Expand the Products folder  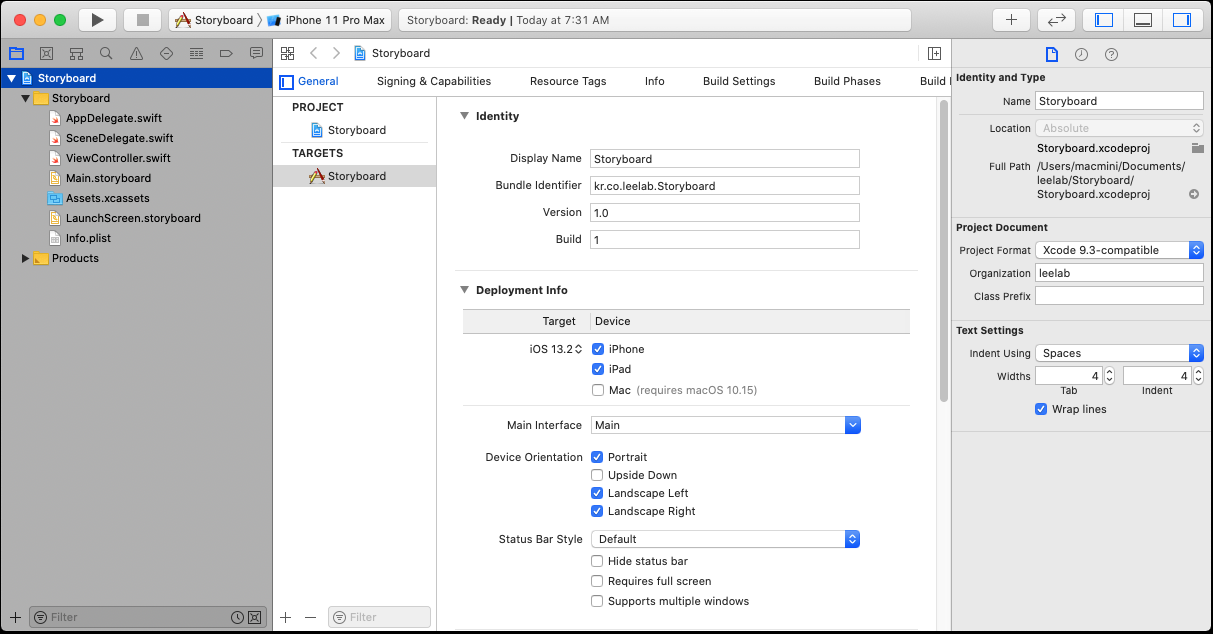point(25,258)
